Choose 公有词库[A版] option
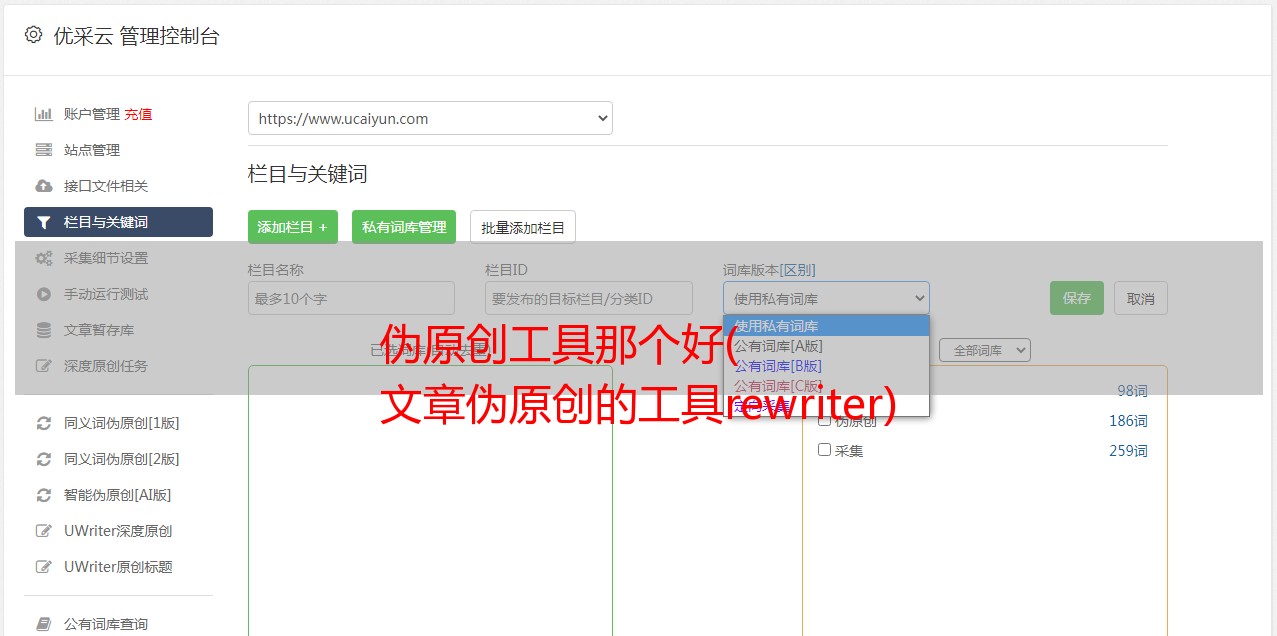 point(826,346)
